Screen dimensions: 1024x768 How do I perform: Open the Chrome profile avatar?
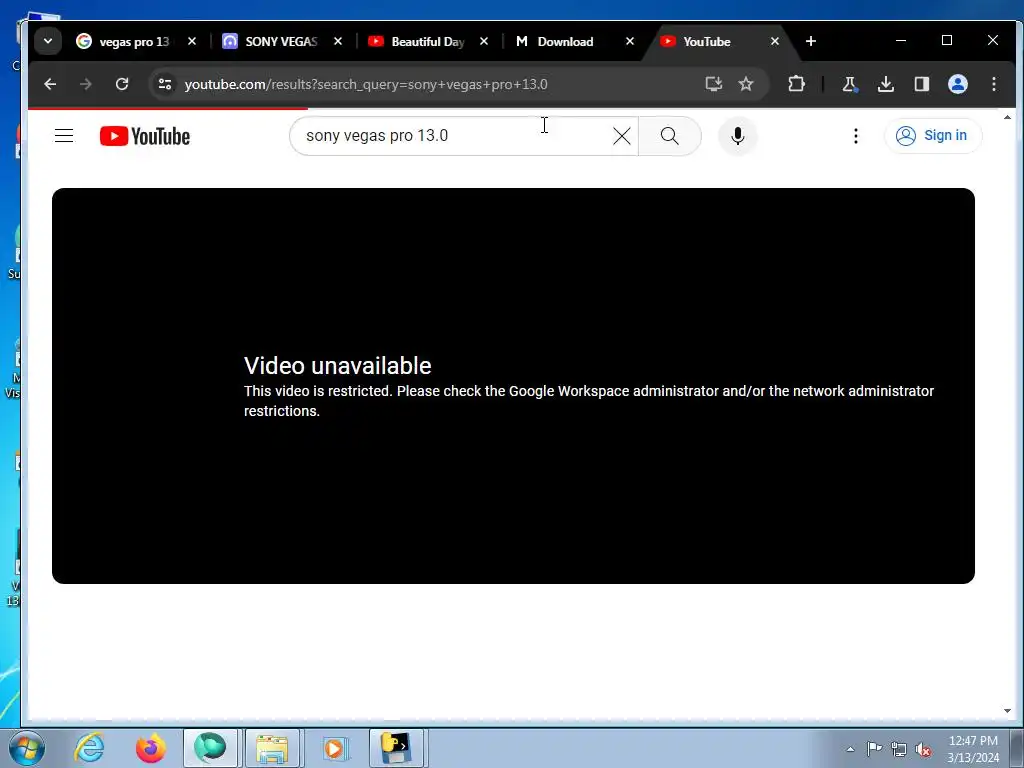958,84
